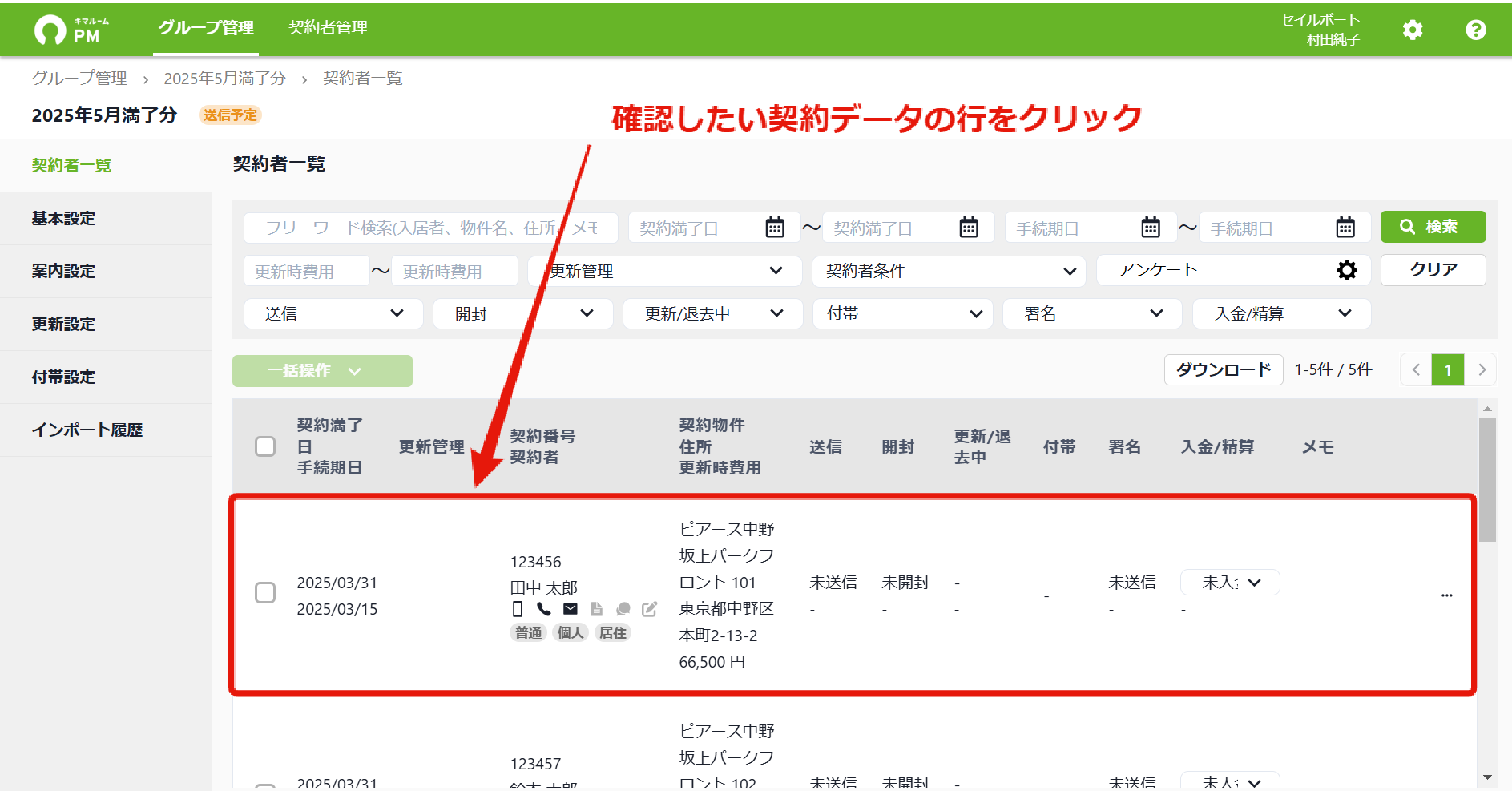Focus the フリーワード検索 input field

pyautogui.click(x=431, y=228)
